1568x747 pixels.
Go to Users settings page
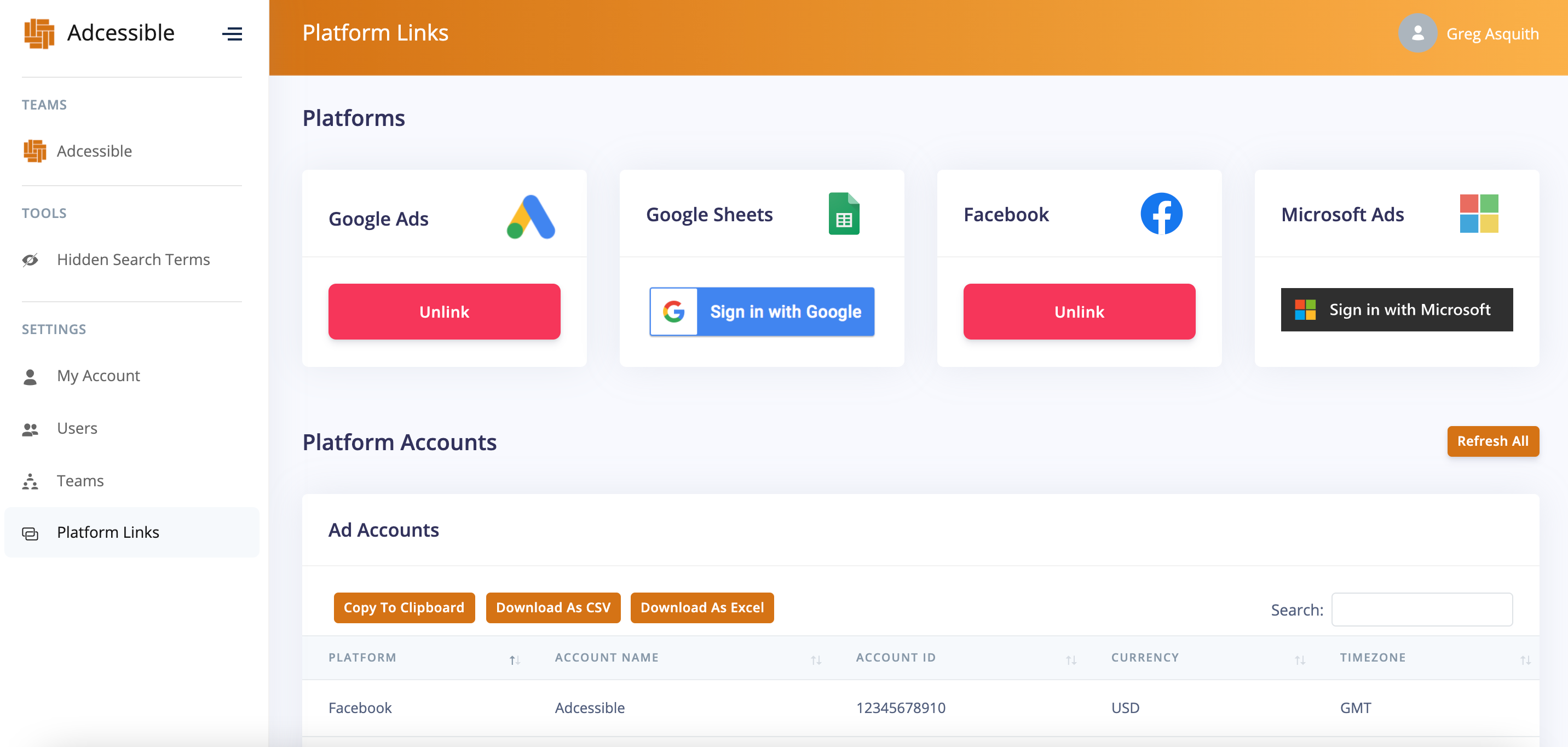77,428
